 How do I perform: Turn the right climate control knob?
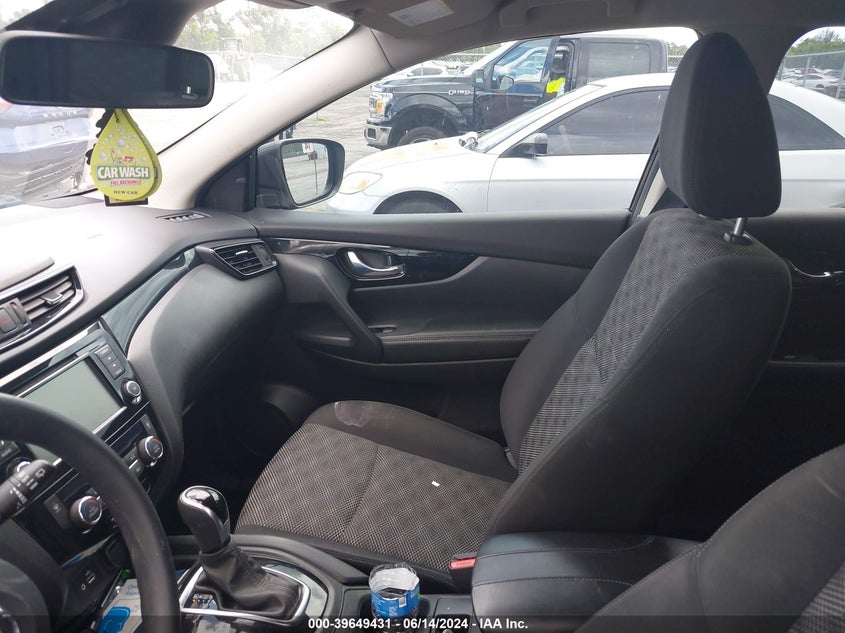pos(150,449)
